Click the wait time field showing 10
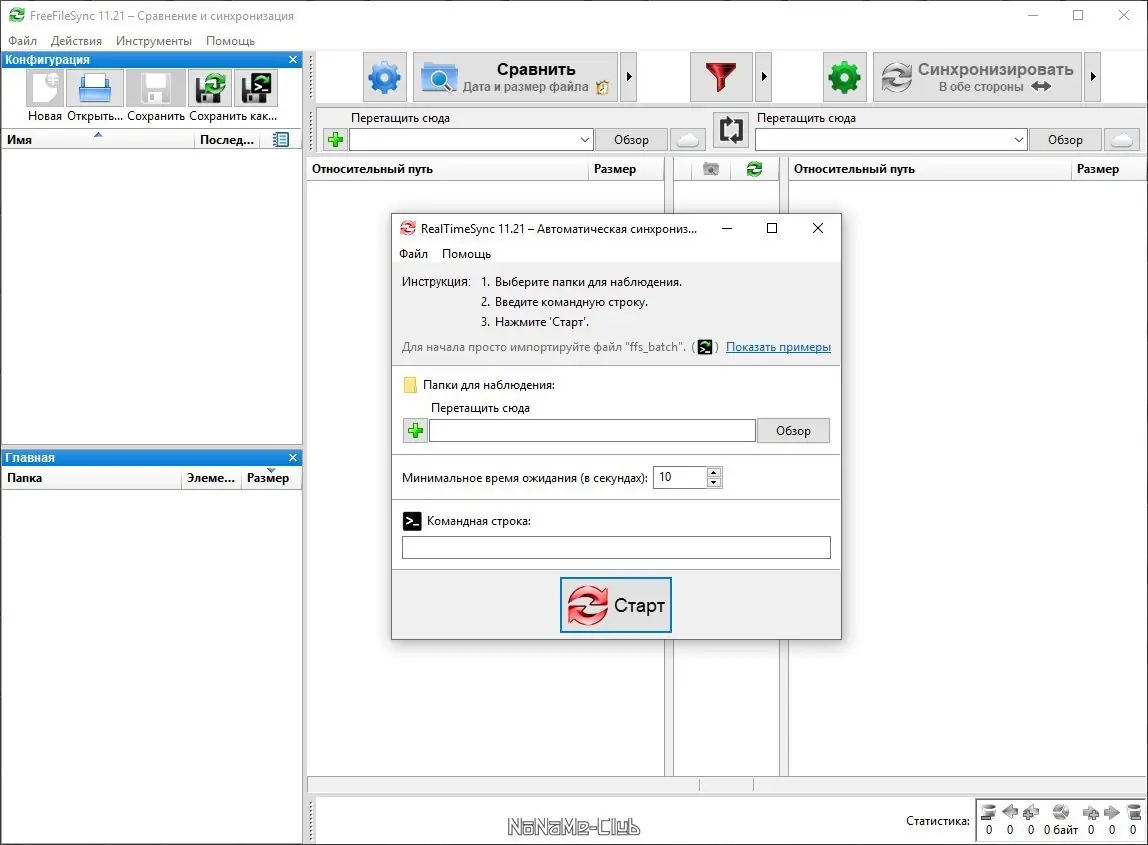 [x=680, y=477]
